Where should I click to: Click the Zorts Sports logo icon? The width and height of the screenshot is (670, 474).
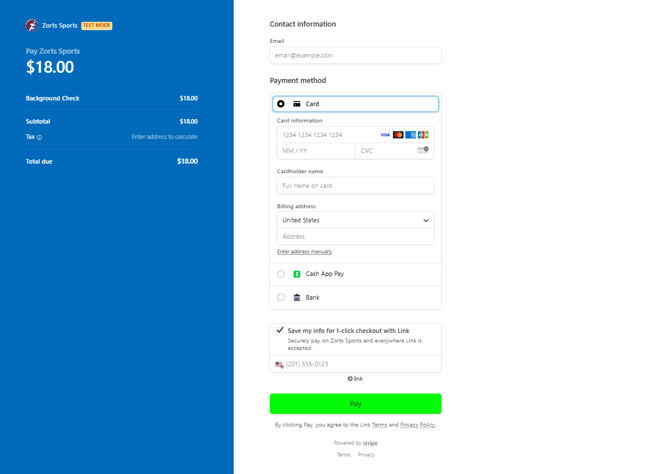[31, 25]
